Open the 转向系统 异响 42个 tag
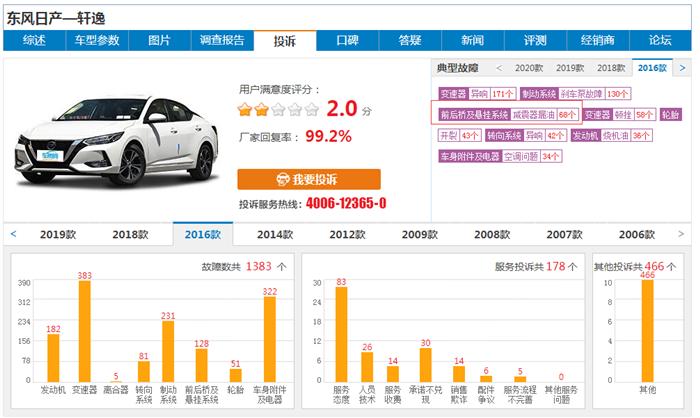This screenshot has width=700, height=418. [x=526, y=135]
